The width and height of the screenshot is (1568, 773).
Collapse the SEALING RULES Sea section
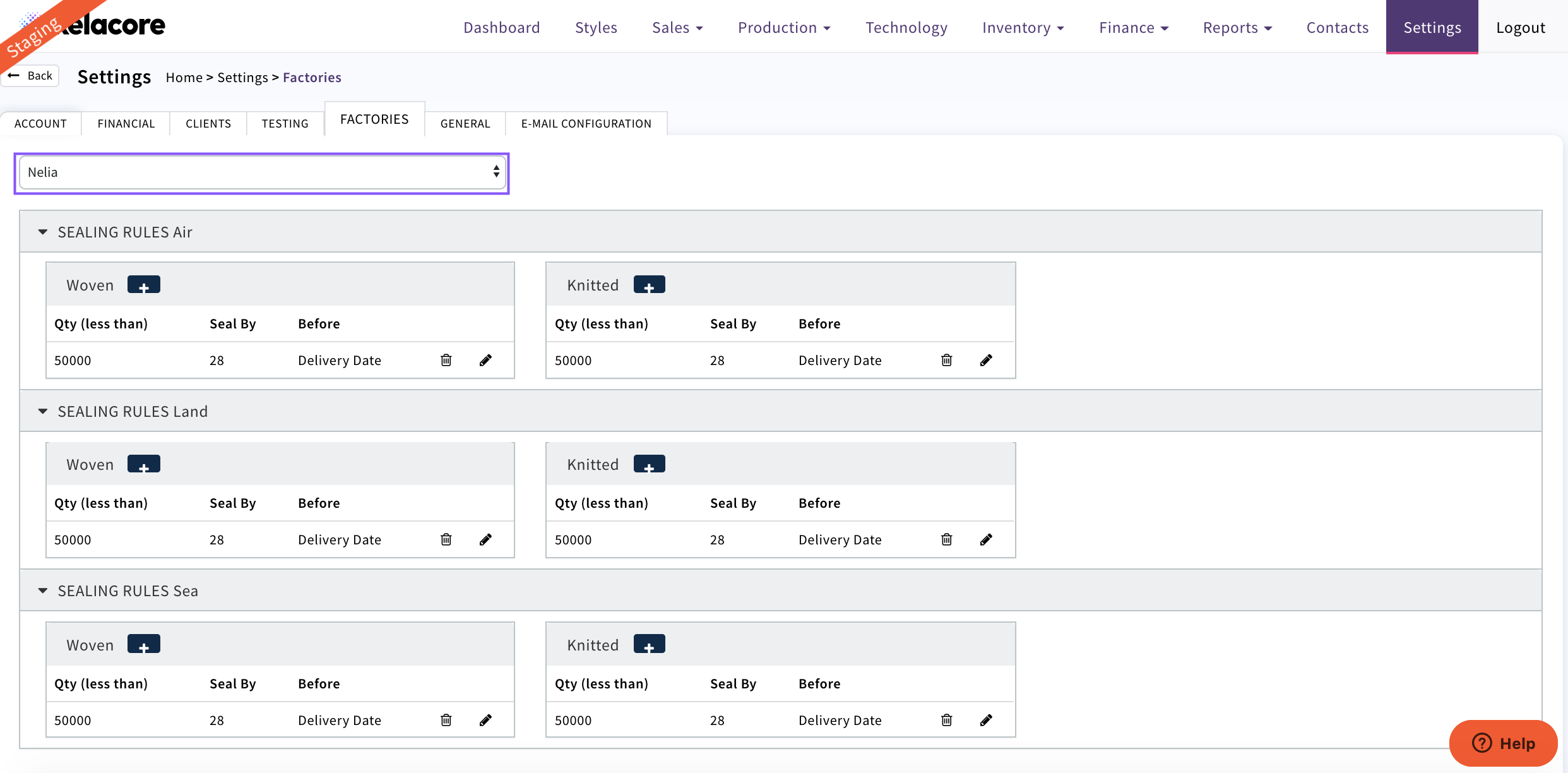[43, 590]
